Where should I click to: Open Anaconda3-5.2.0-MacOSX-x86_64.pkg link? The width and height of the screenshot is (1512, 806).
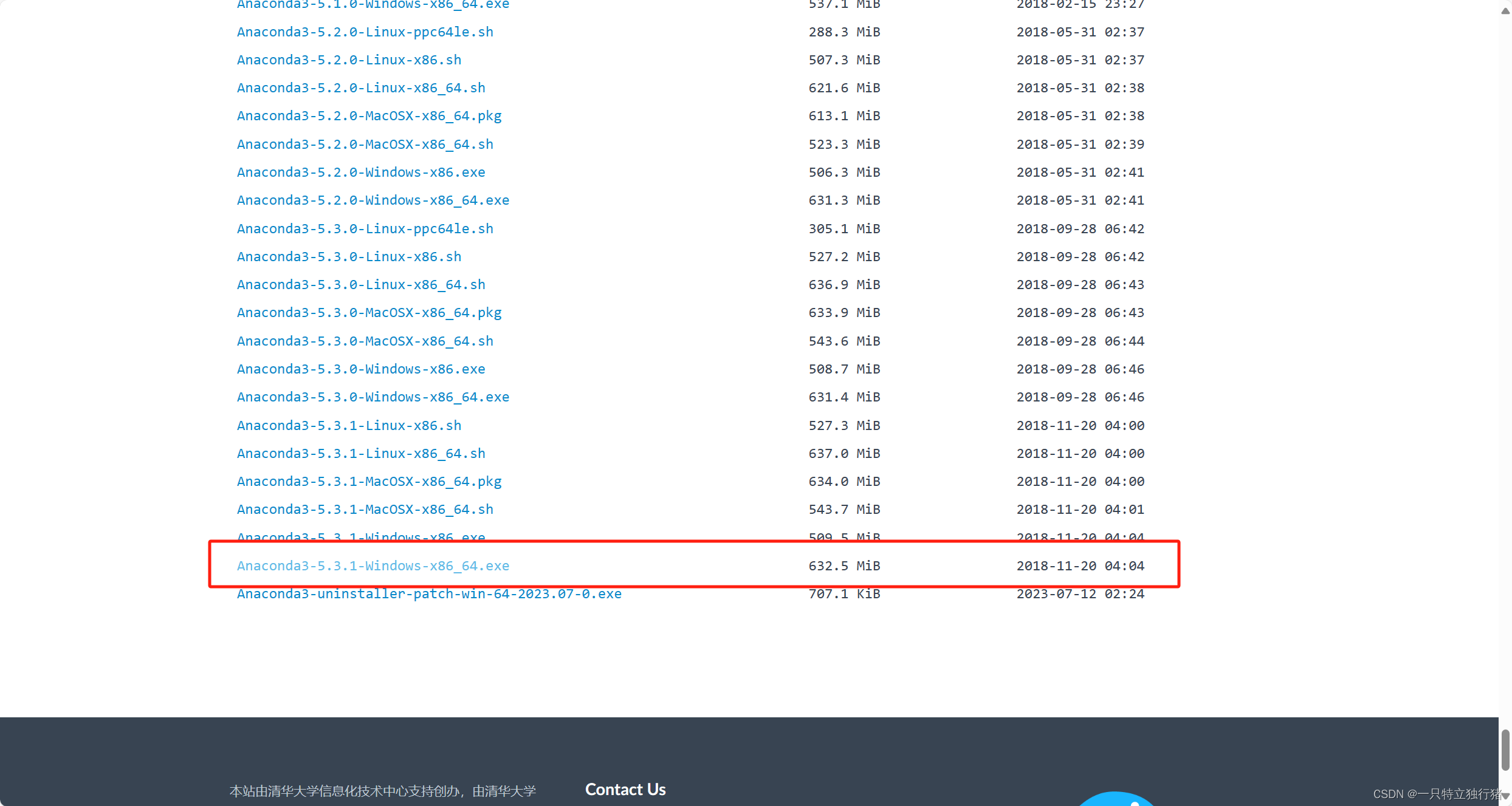[369, 115]
